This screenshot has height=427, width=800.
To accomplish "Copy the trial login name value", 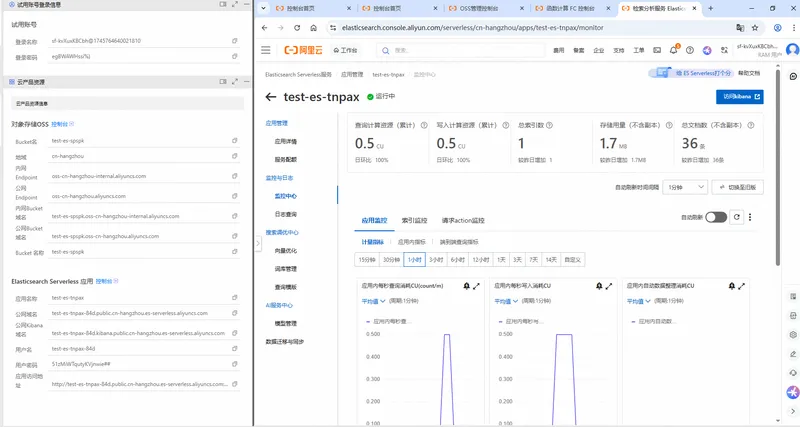I will click(235, 41).
